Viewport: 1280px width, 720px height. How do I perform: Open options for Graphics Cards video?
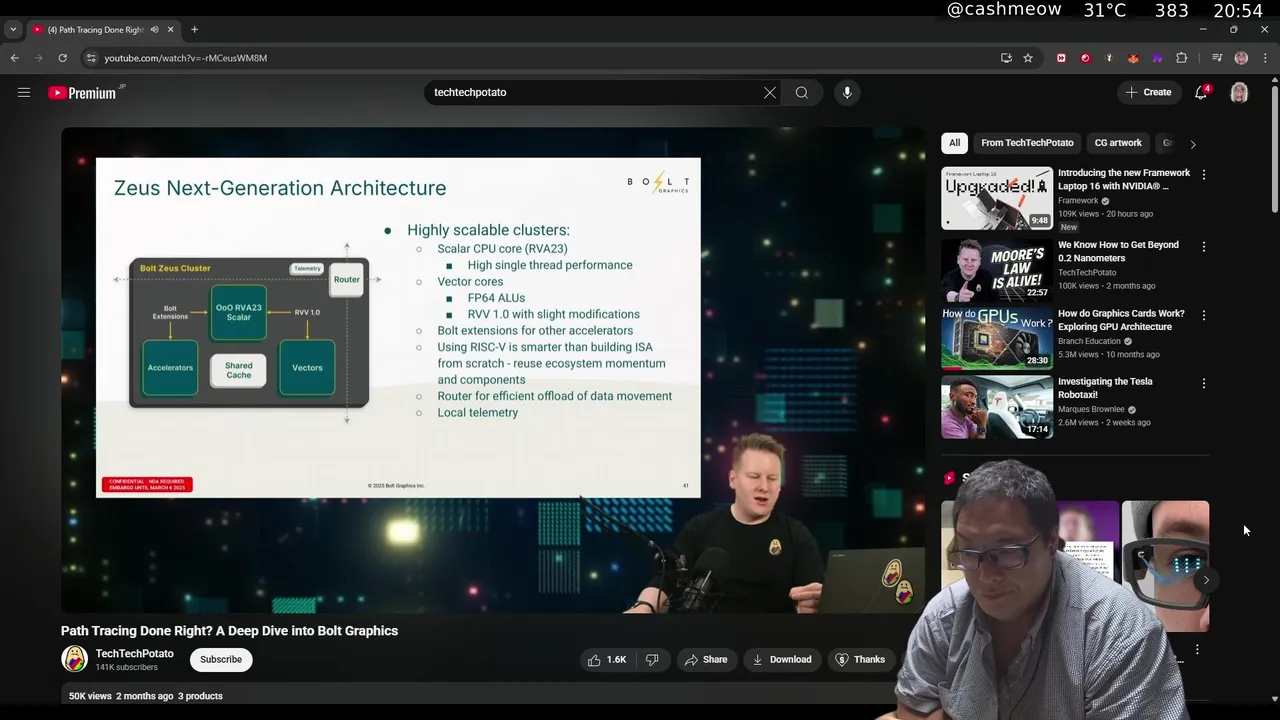[x=1203, y=315]
